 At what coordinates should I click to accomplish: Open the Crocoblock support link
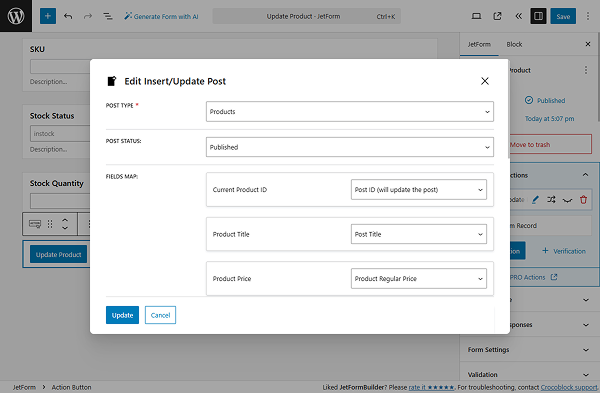pyautogui.click(x=569, y=387)
